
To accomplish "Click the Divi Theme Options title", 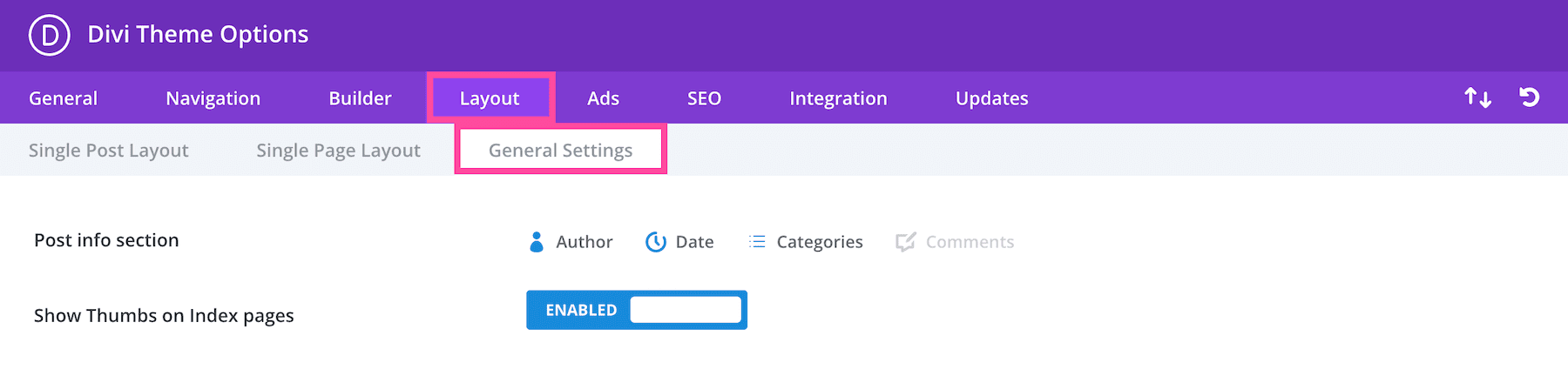I will pos(198,35).
